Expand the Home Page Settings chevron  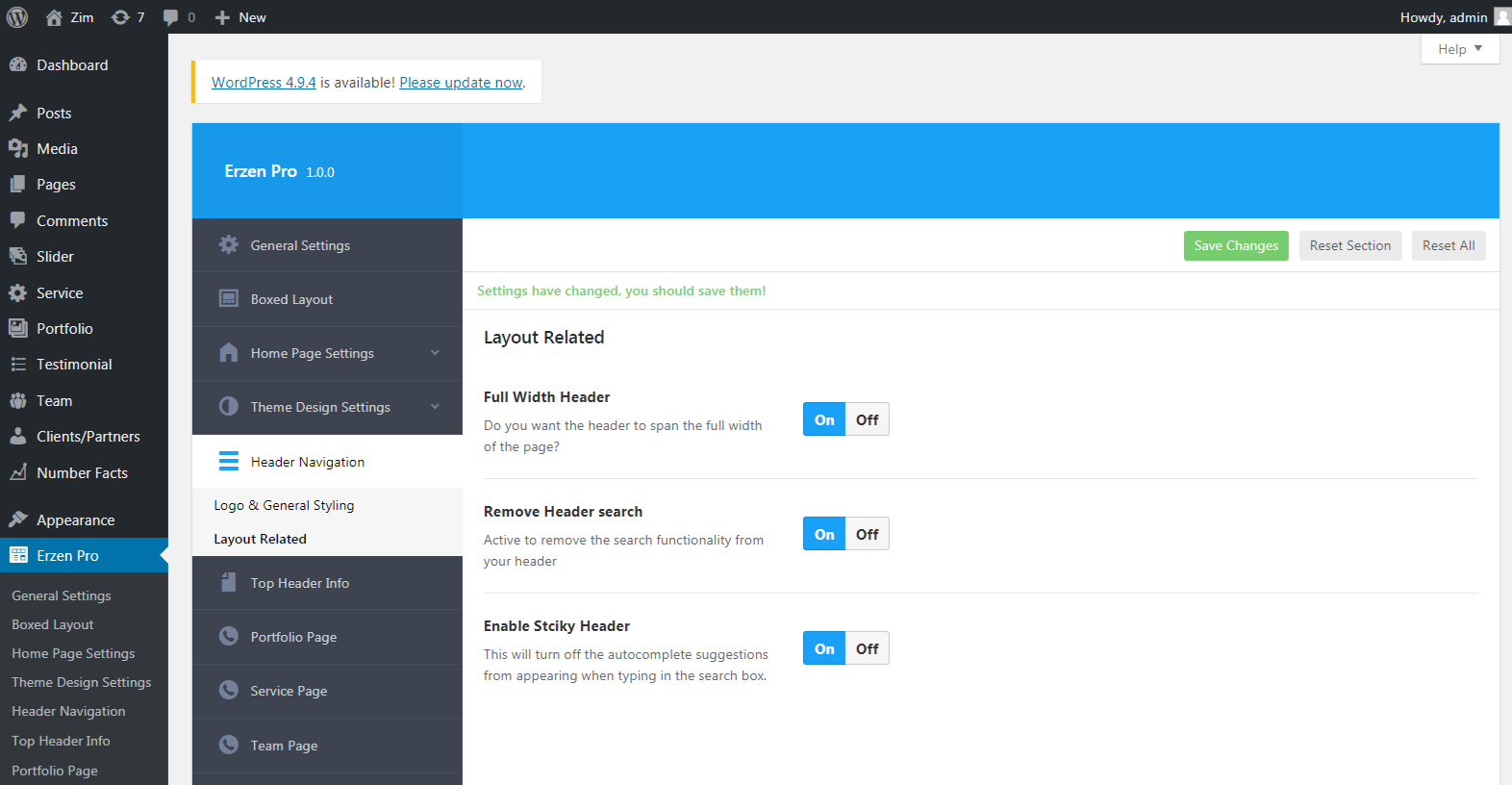pos(435,353)
